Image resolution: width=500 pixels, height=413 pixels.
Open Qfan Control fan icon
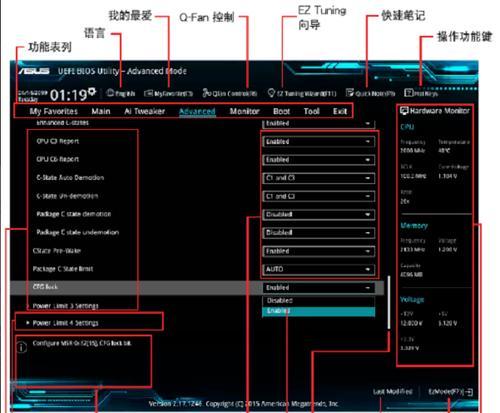pos(207,93)
